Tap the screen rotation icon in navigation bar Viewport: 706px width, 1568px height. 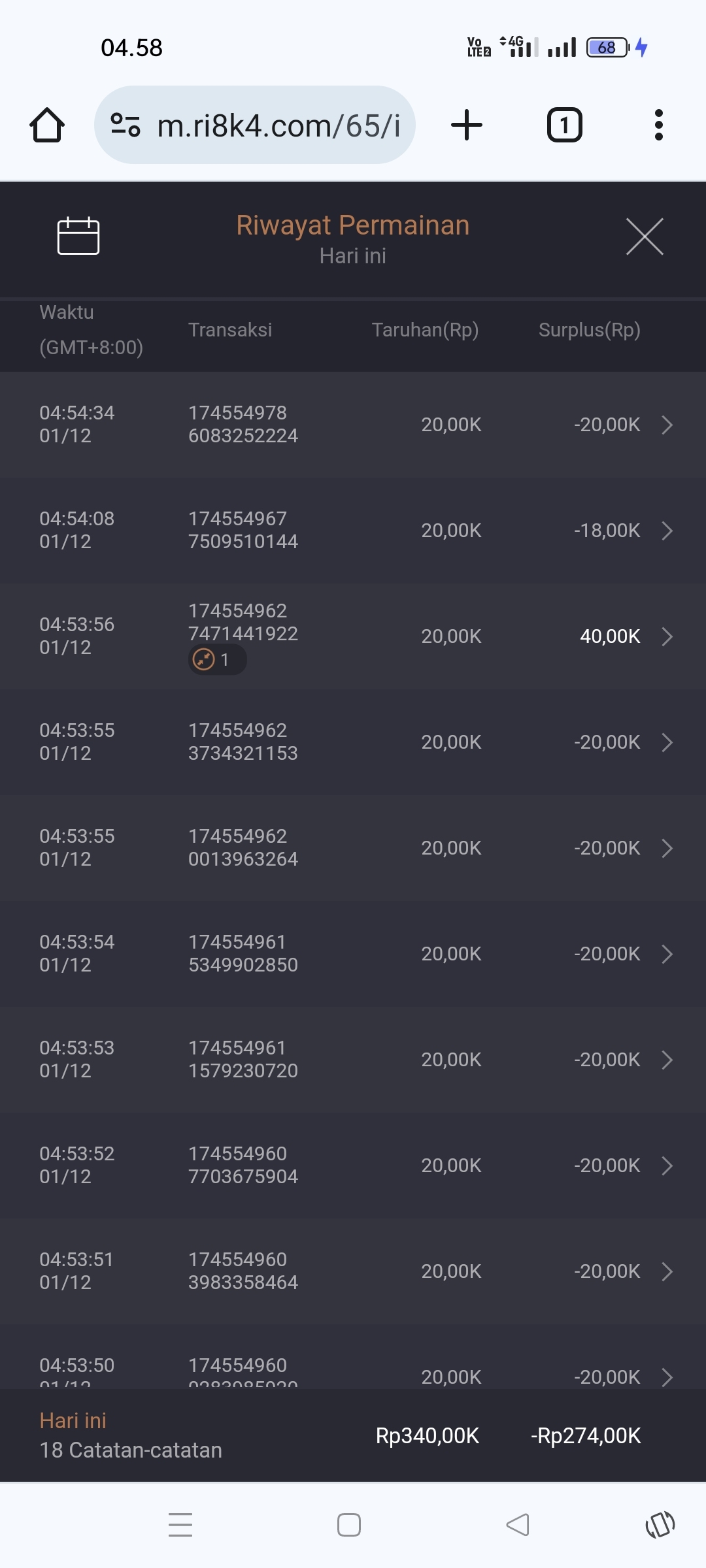(x=660, y=1525)
